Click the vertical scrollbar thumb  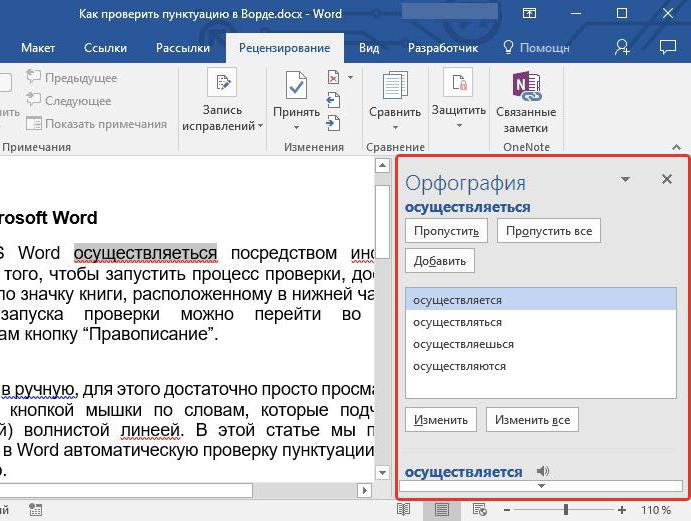[383, 222]
